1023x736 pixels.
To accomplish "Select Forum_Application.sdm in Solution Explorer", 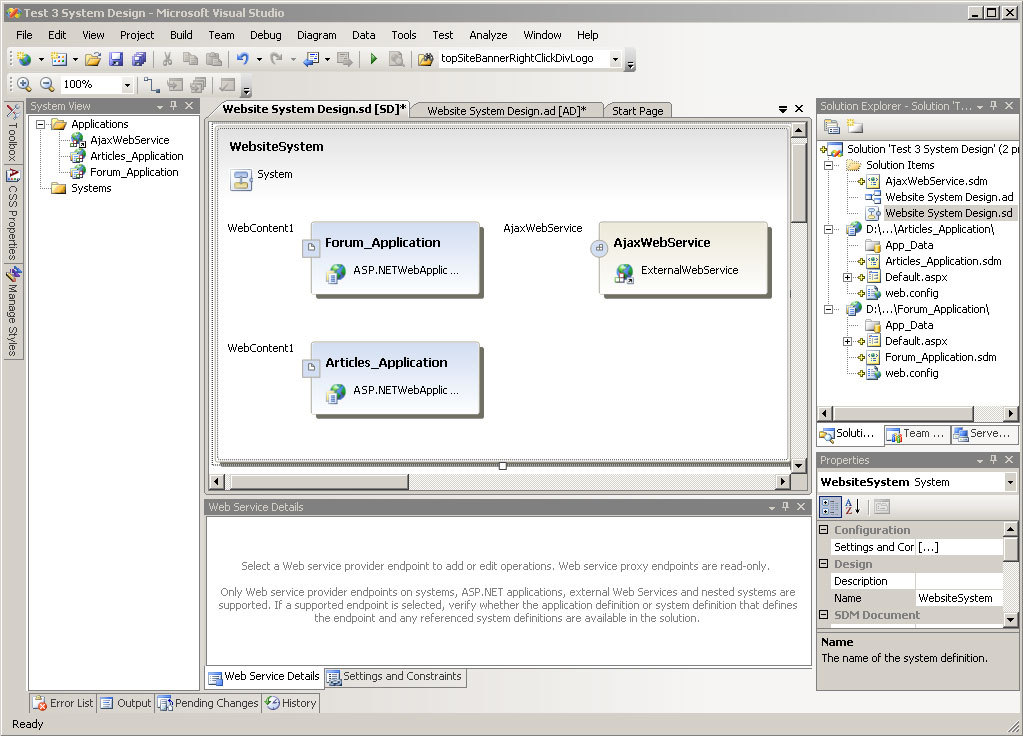I will (x=940, y=358).
